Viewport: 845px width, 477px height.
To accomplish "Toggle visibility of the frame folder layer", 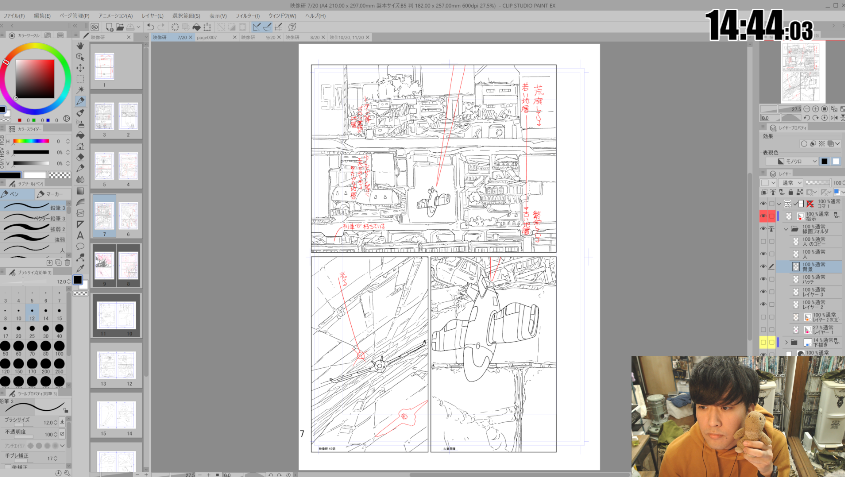I will coord(763,204).
